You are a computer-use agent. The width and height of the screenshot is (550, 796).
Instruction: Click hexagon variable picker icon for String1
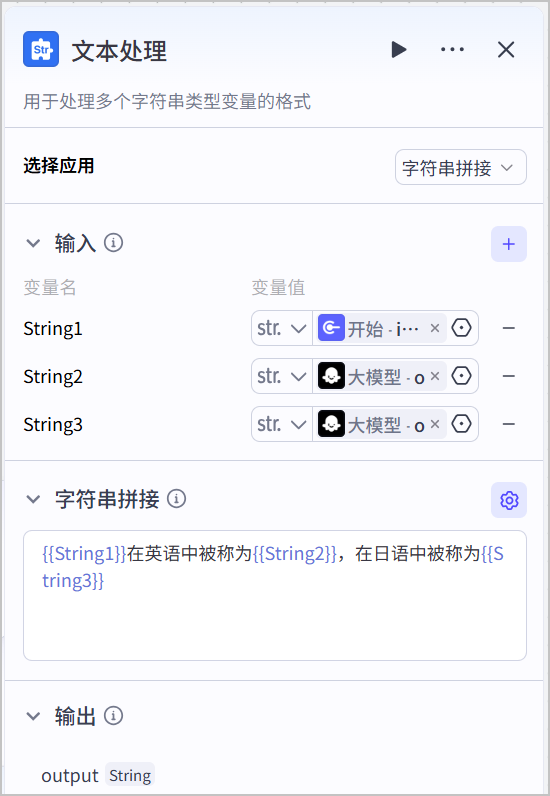tap(462, 328)
